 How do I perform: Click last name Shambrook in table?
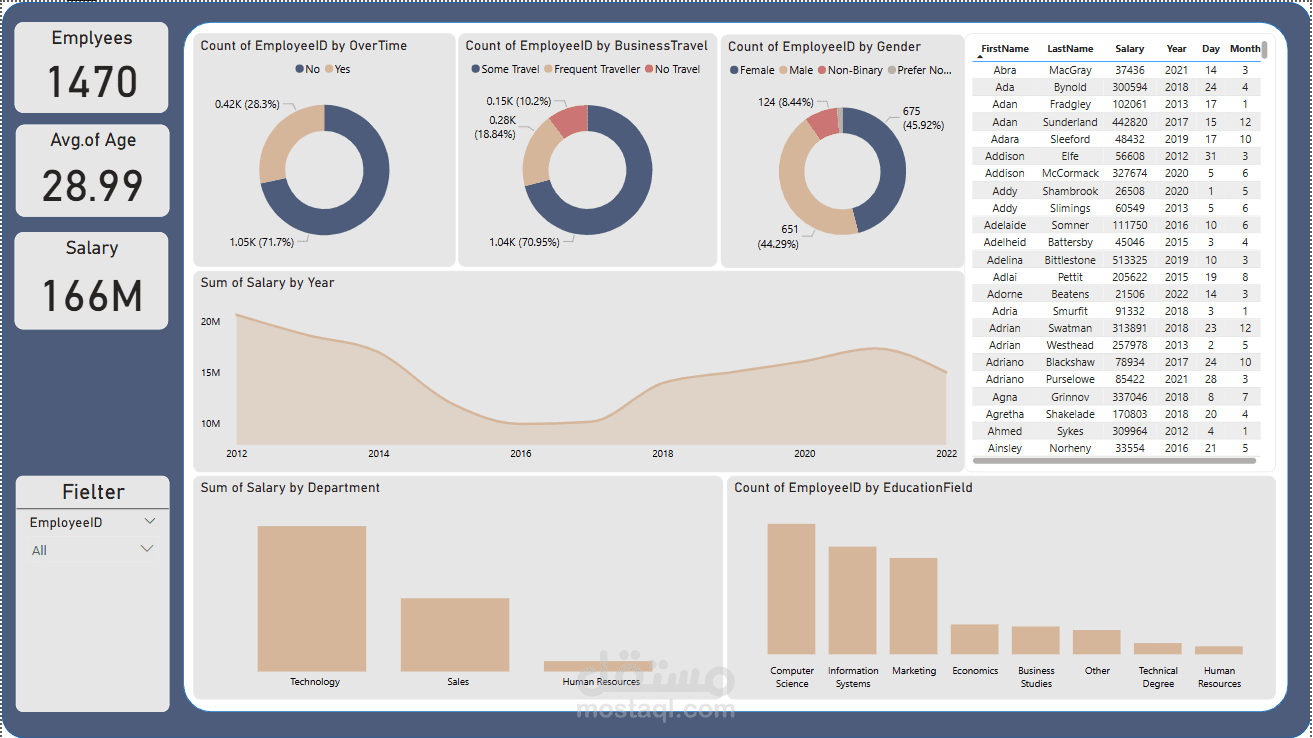pos(1070,191)
